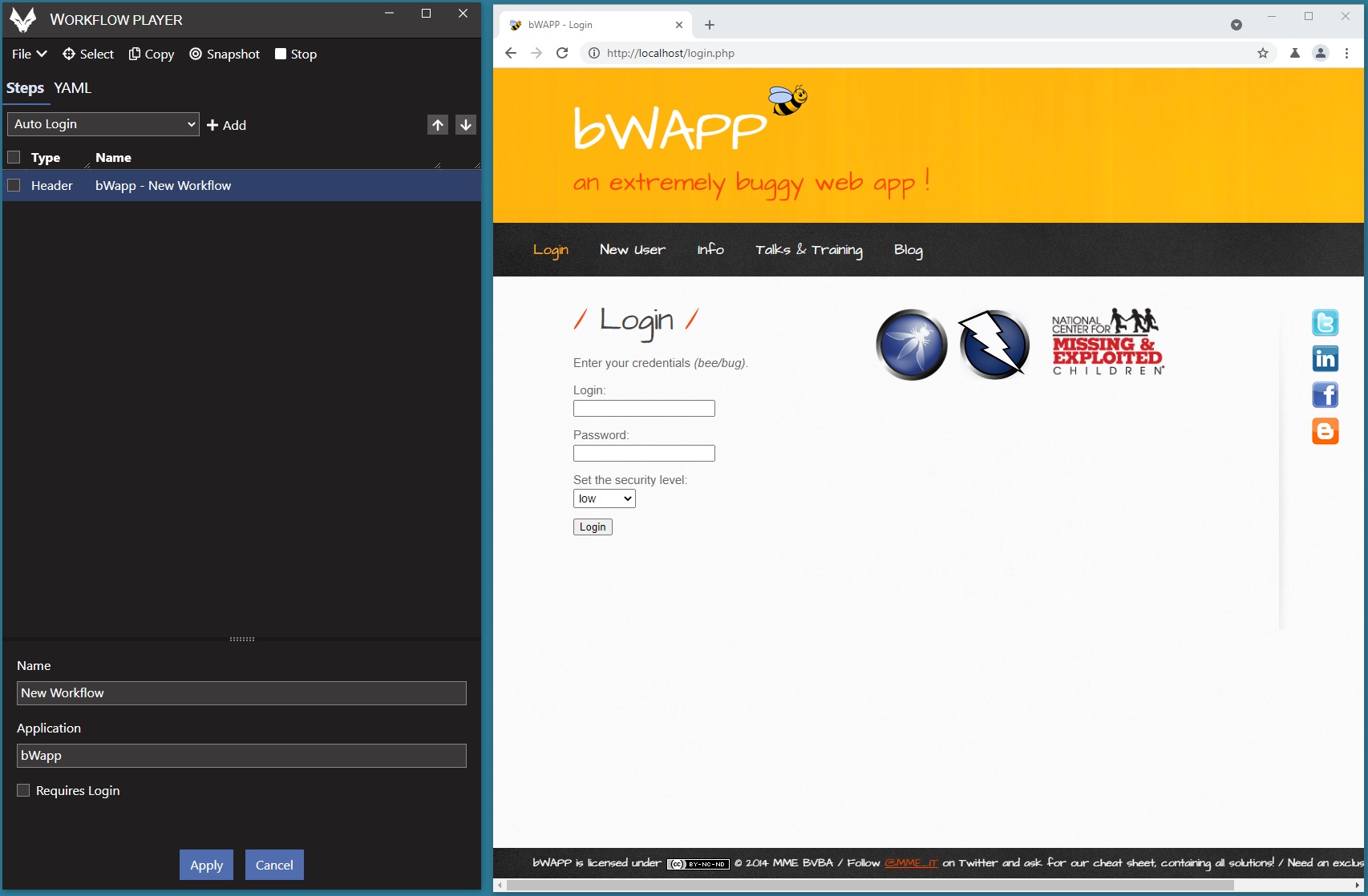
Task: Click the Workflow Player logo icon
Action: tap(23, 19)
